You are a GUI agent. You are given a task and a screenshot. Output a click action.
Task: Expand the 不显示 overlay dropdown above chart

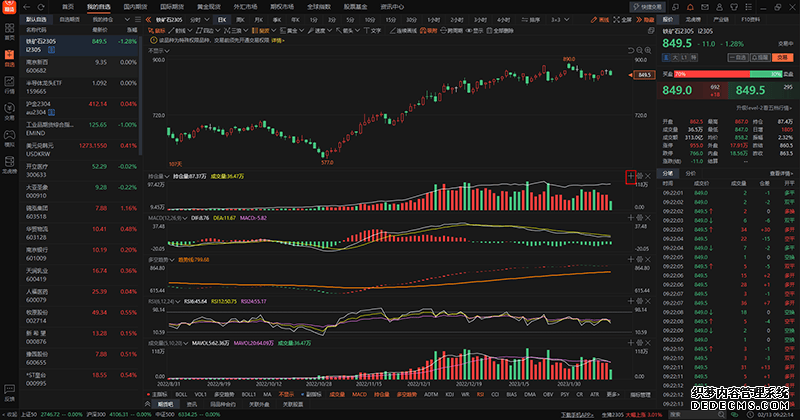(161, 50)
